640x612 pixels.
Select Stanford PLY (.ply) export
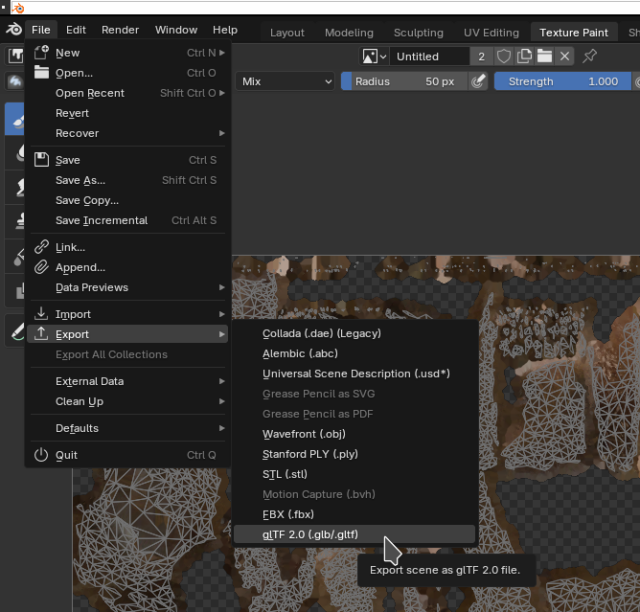(x=354, y=454)
